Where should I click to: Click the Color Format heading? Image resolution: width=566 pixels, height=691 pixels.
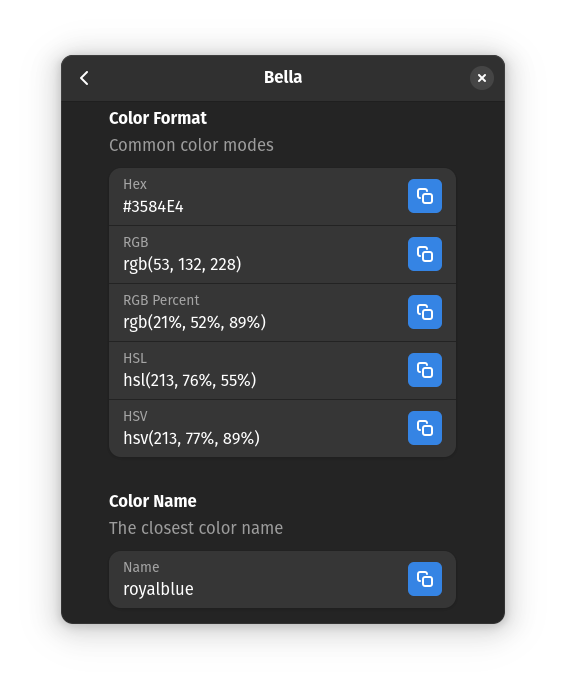coord(158,118)
